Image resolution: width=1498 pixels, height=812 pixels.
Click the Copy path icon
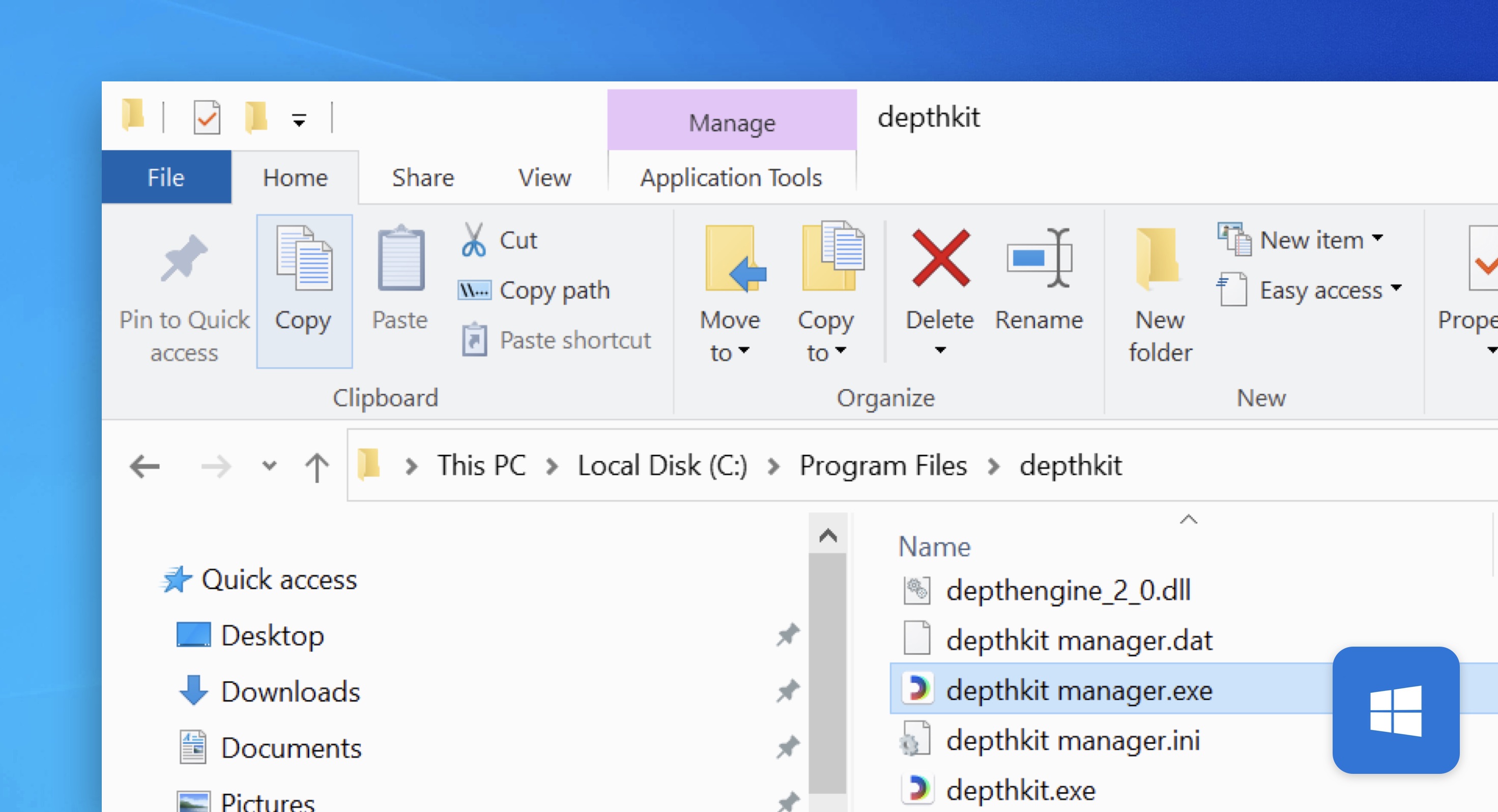pyautogui.click(x=474, y=289)
